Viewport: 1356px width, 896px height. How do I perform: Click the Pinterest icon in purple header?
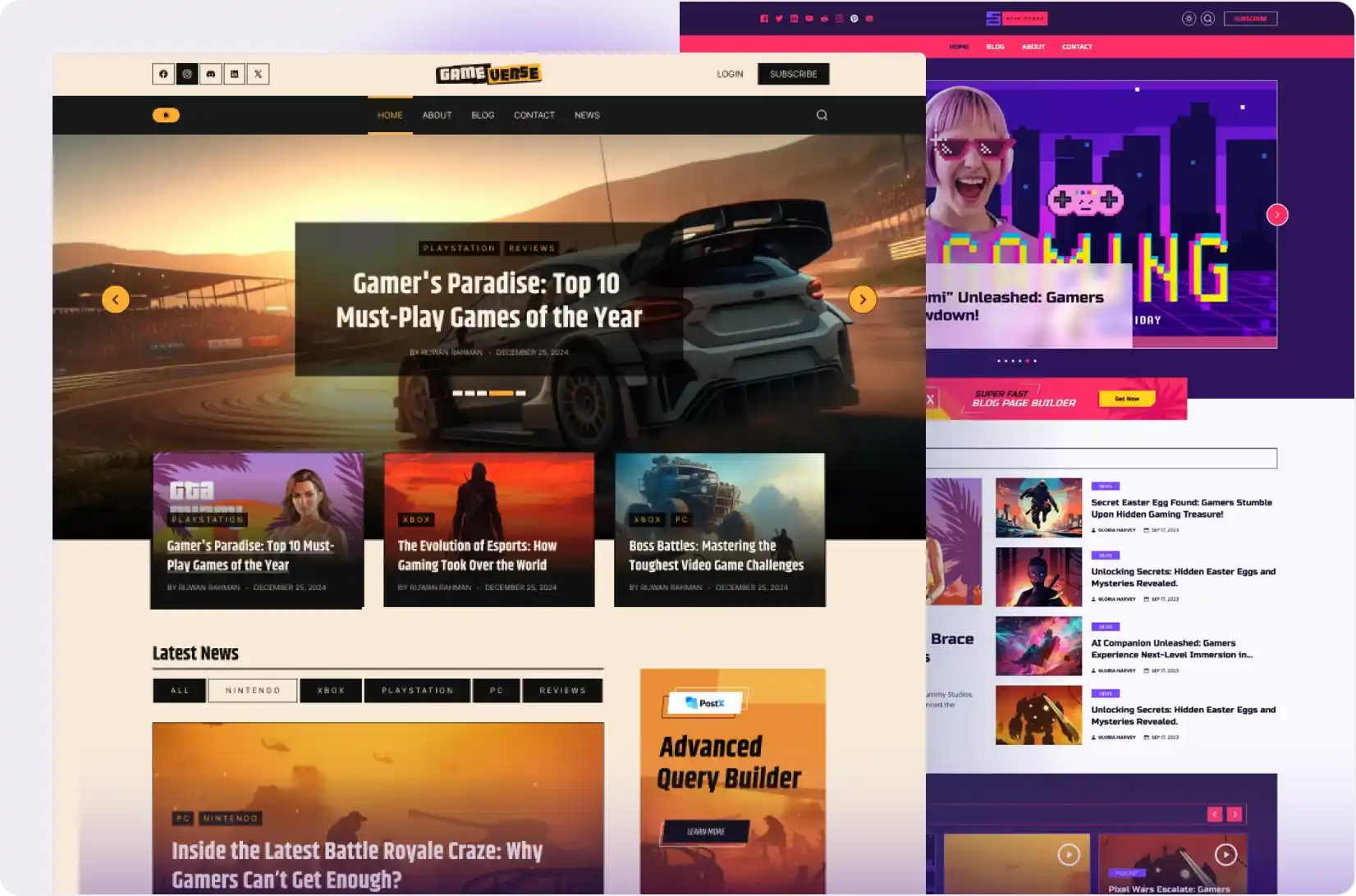tap(854, 19)
